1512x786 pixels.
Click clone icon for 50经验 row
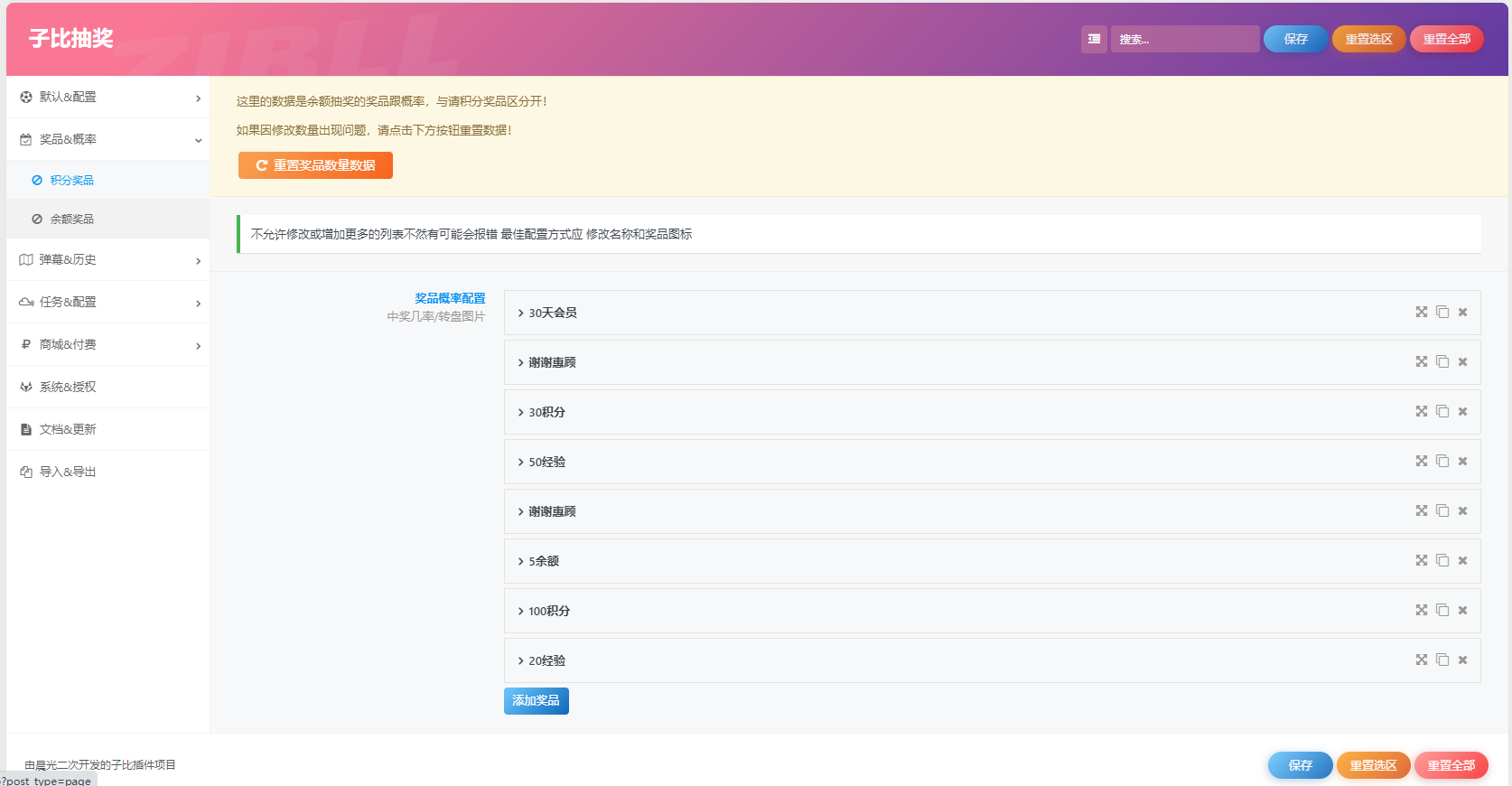click(x=1442, y=462)
